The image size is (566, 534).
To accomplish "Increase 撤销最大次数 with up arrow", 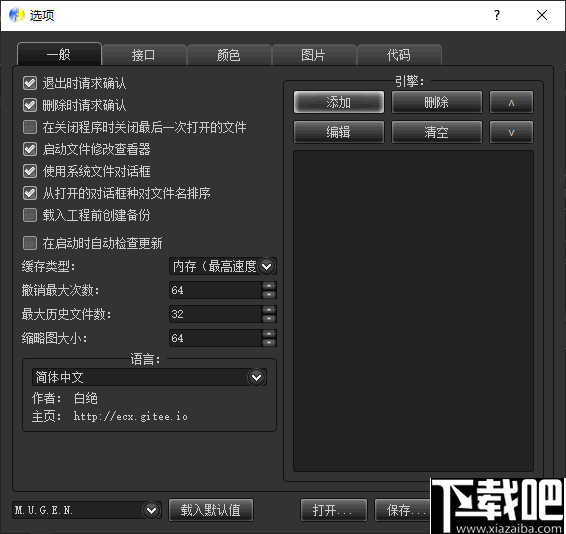I will tap(269, 286).
